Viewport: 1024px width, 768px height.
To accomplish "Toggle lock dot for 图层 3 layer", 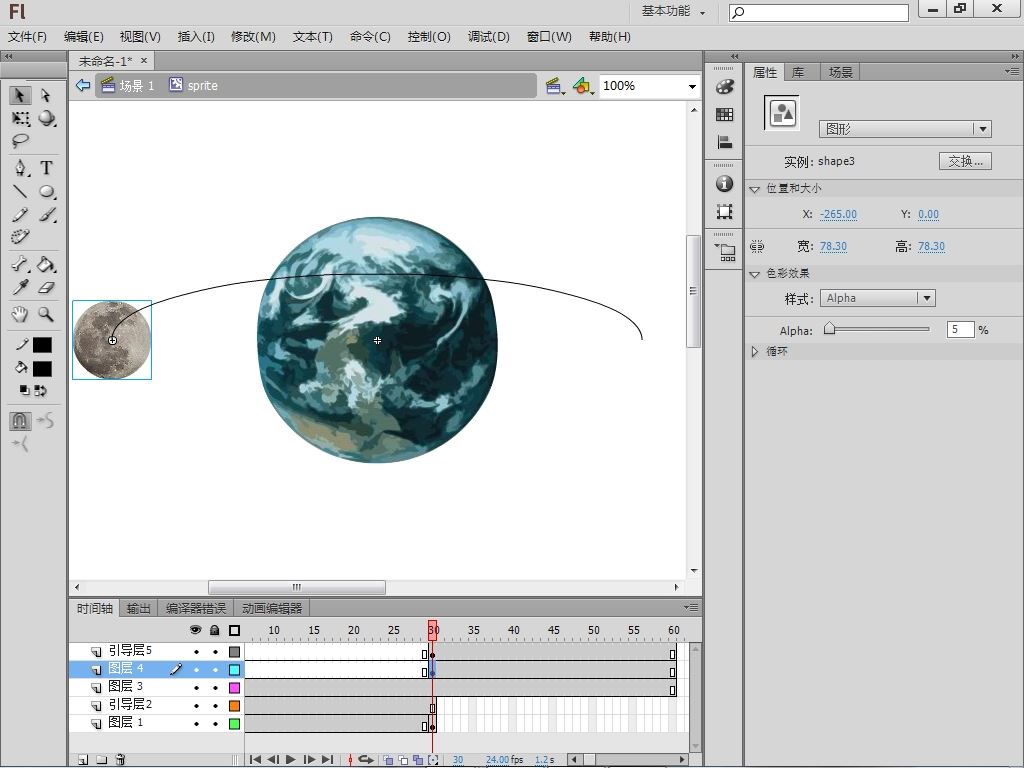I will coord(215,688).
